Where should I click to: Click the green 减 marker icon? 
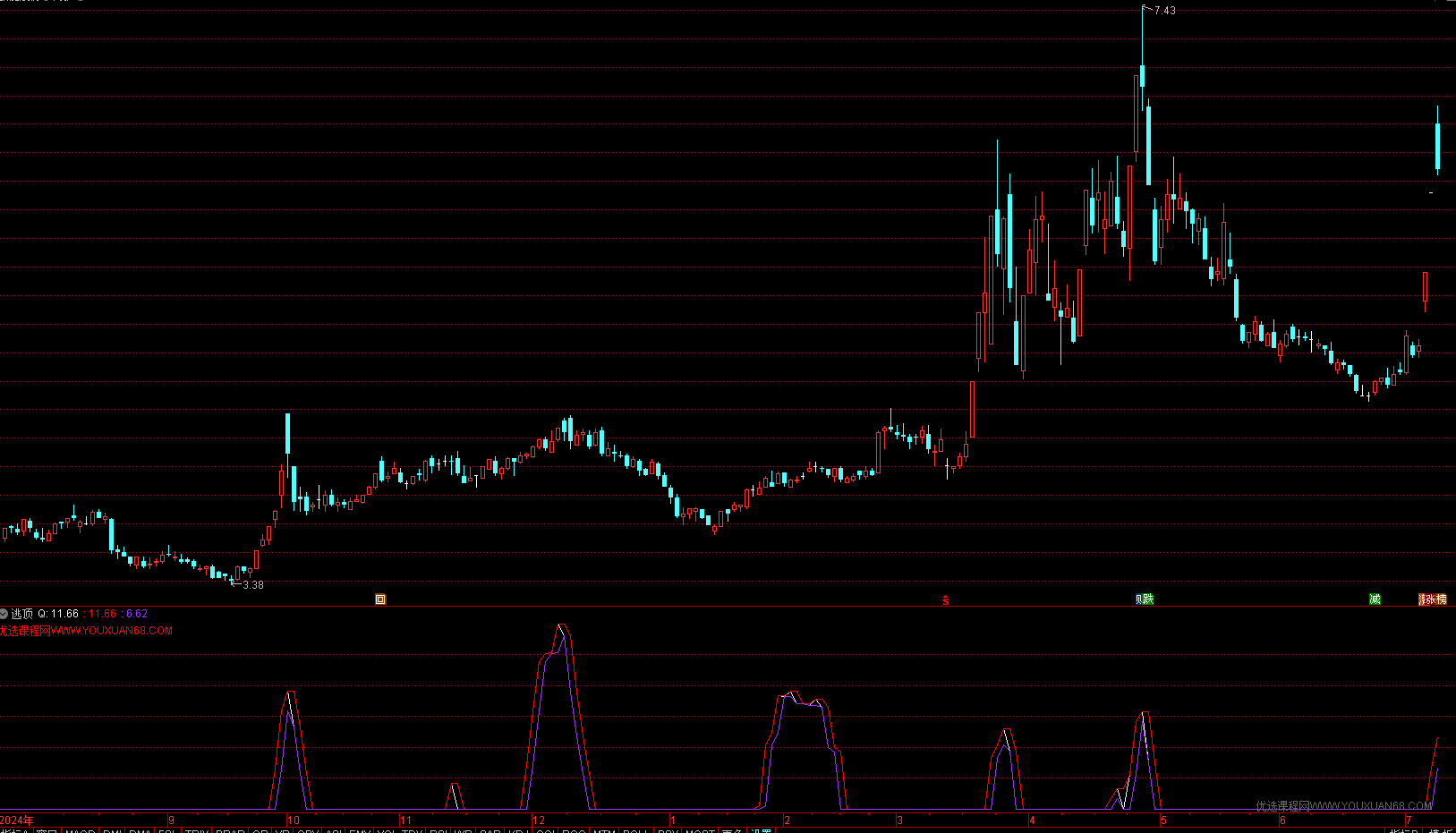click(x=1375, y=599)
